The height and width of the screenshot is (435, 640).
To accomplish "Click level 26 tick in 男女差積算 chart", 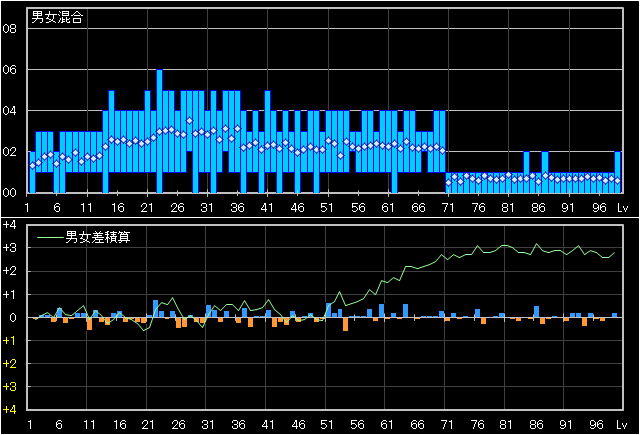I will coord(178,425).
